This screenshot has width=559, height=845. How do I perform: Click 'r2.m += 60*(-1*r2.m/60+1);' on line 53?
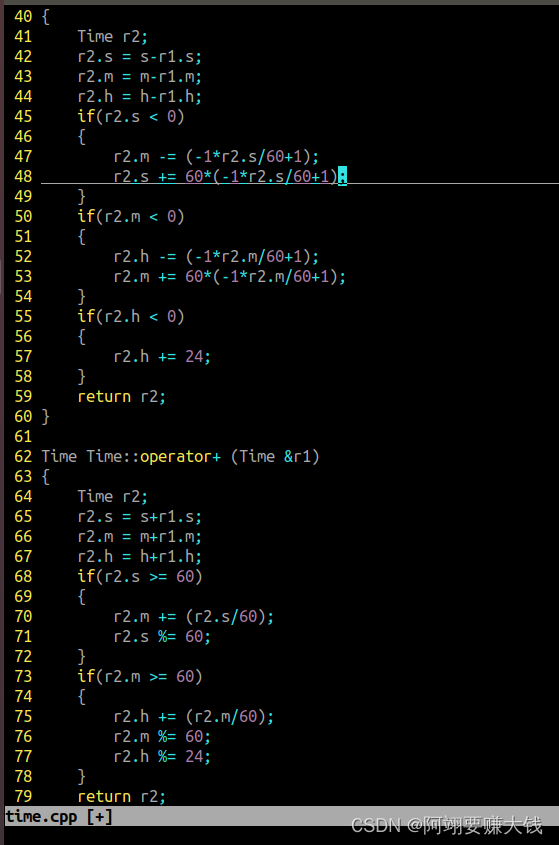(x=230, y=276)
